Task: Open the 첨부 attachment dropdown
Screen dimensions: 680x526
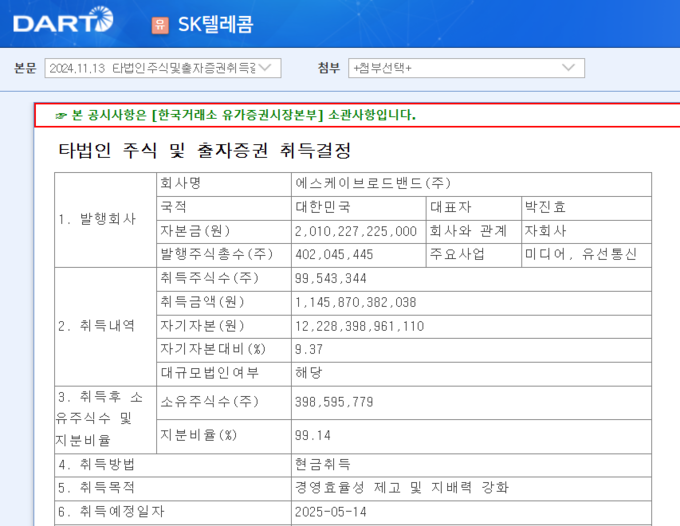Action: pyautogui.click(x=466, y=68)
